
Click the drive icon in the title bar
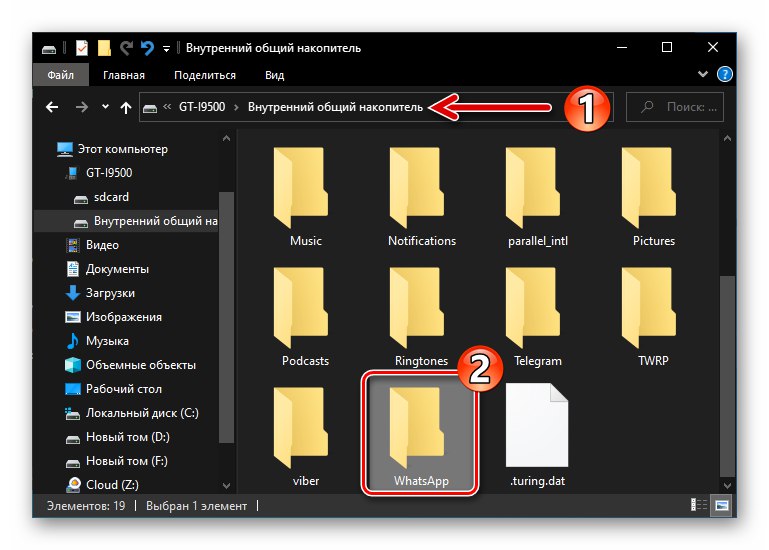[49, 49]
